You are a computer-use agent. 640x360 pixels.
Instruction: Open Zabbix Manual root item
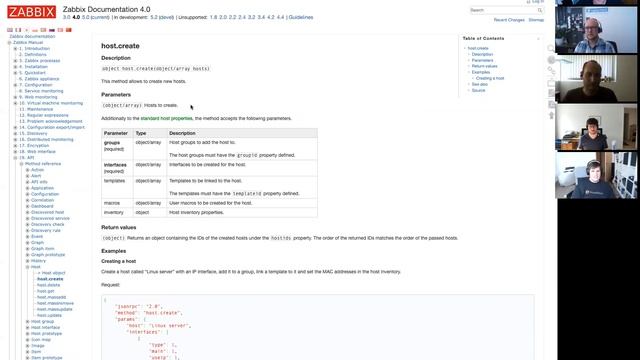(28, 42)
